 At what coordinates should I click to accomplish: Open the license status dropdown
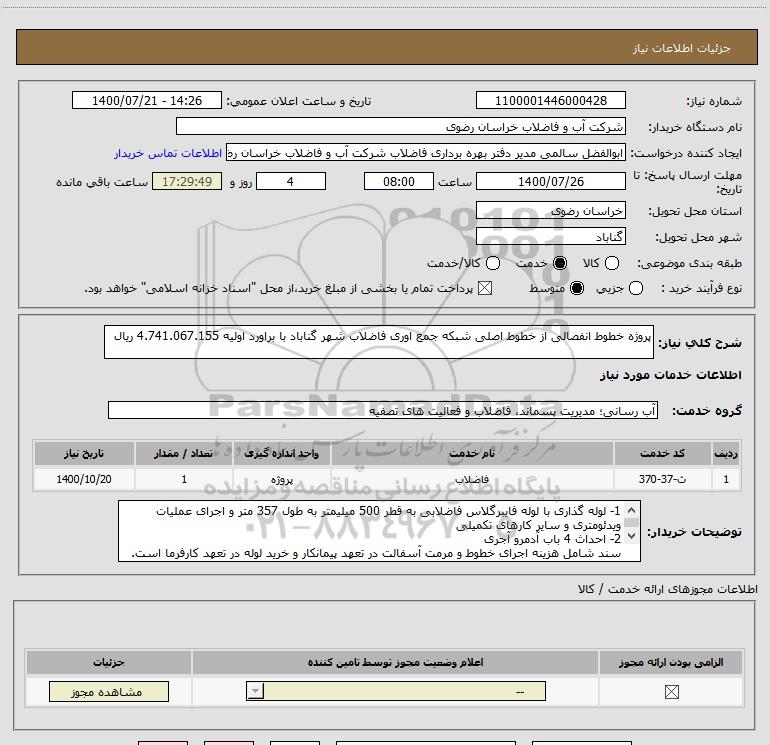[396, 691]
